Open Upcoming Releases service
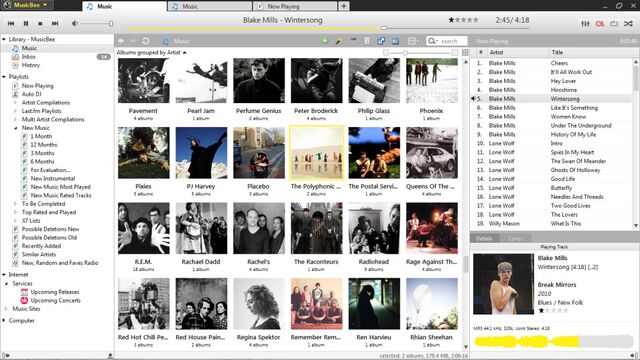Image resolution: width=640 pixels, height=360 pixels. point(55,292)
